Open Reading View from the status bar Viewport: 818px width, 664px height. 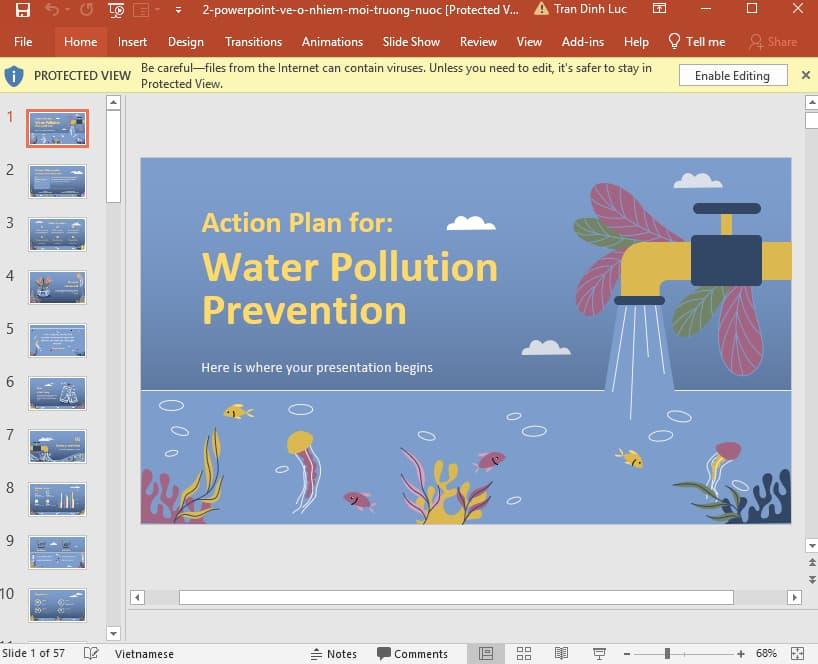coord(561,653)
